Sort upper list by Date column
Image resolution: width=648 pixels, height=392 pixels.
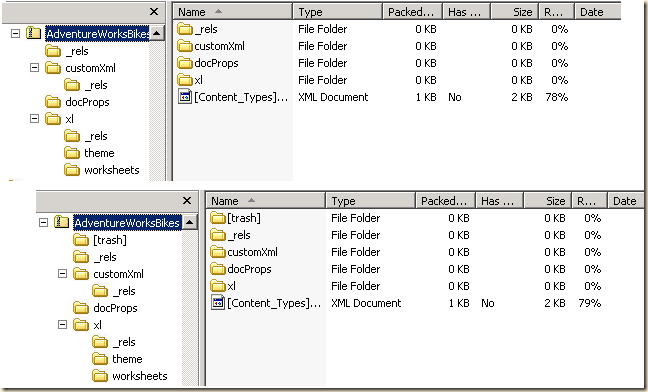coord(598,12)
